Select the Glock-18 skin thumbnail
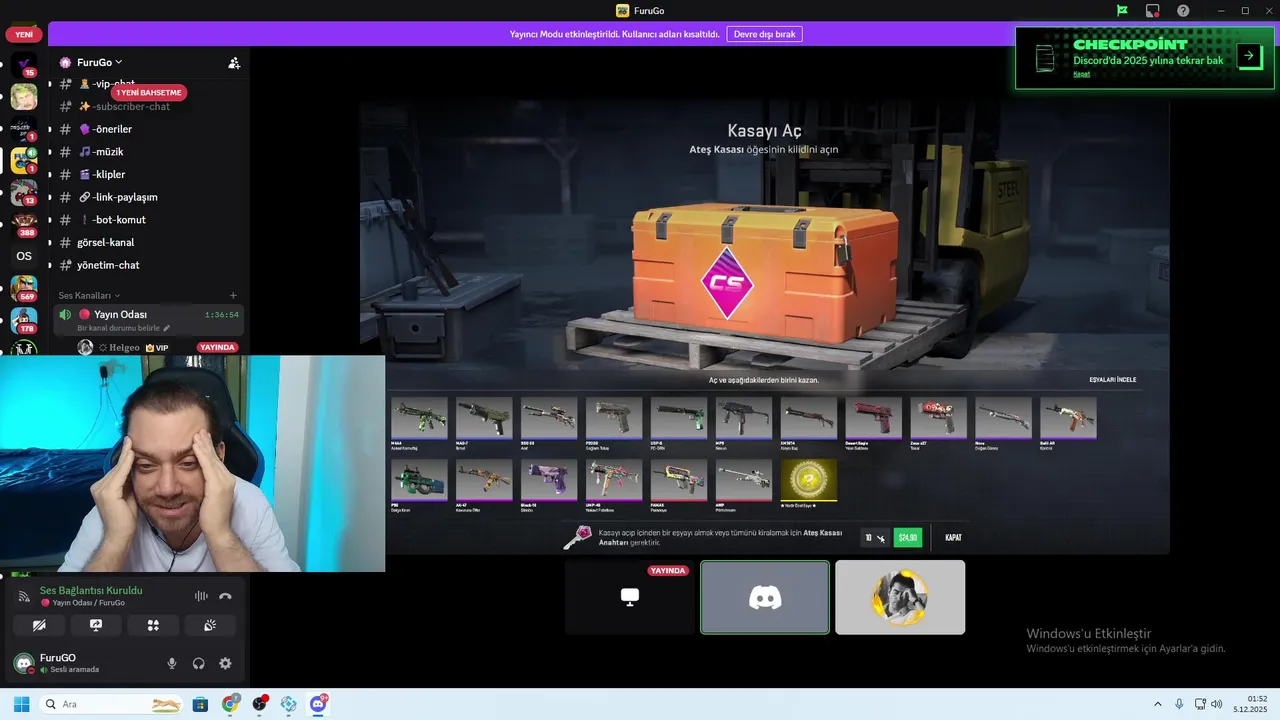This screenshot has width=1280, height=720. click(549, 480)
